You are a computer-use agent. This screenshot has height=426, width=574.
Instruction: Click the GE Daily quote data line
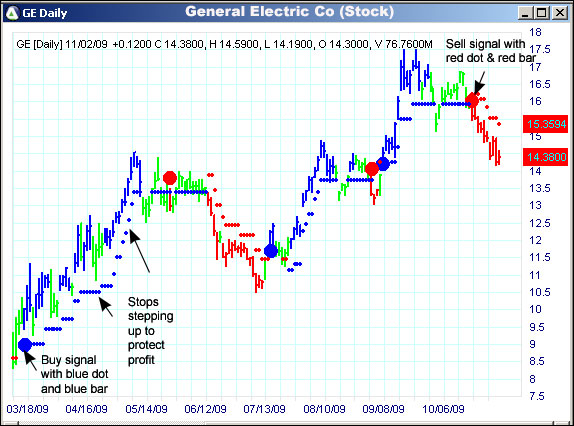point(224,45)
